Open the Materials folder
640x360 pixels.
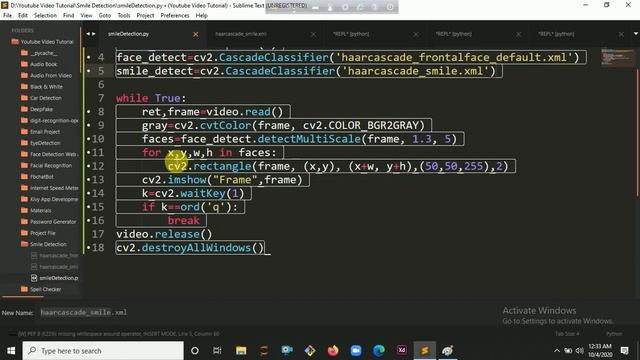(x=36, y=210)
